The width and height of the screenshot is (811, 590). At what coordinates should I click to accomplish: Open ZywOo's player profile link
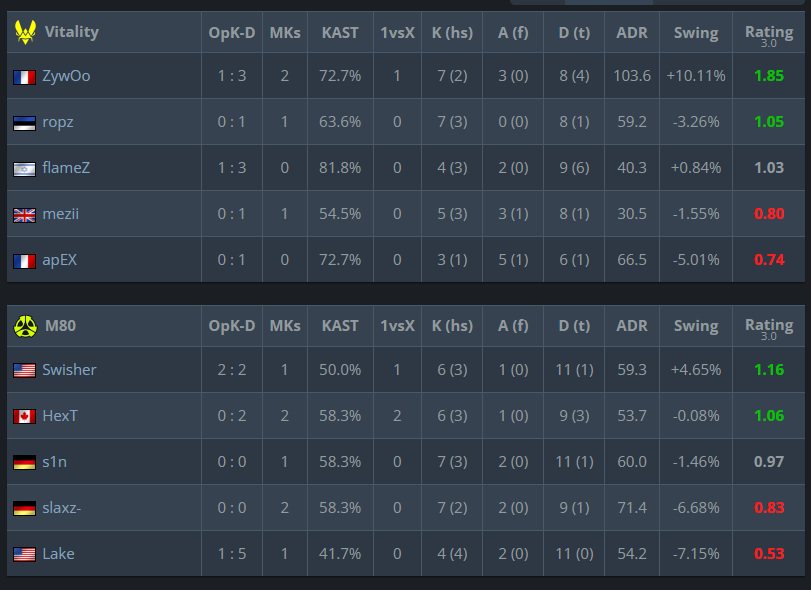pos(66,76)
